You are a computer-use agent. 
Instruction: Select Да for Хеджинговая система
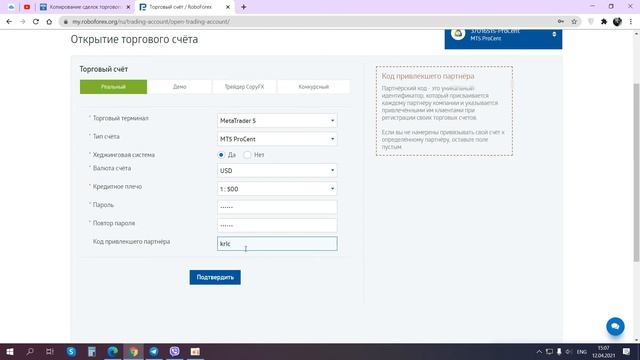[221, 155]
